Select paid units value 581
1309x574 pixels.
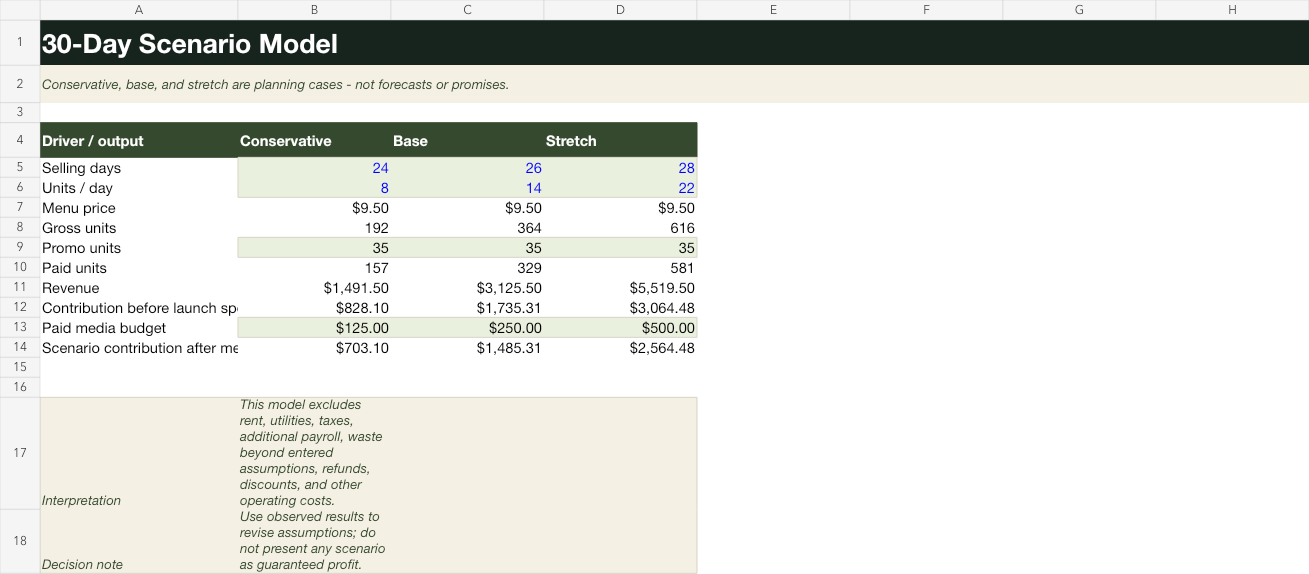[620, 268]
